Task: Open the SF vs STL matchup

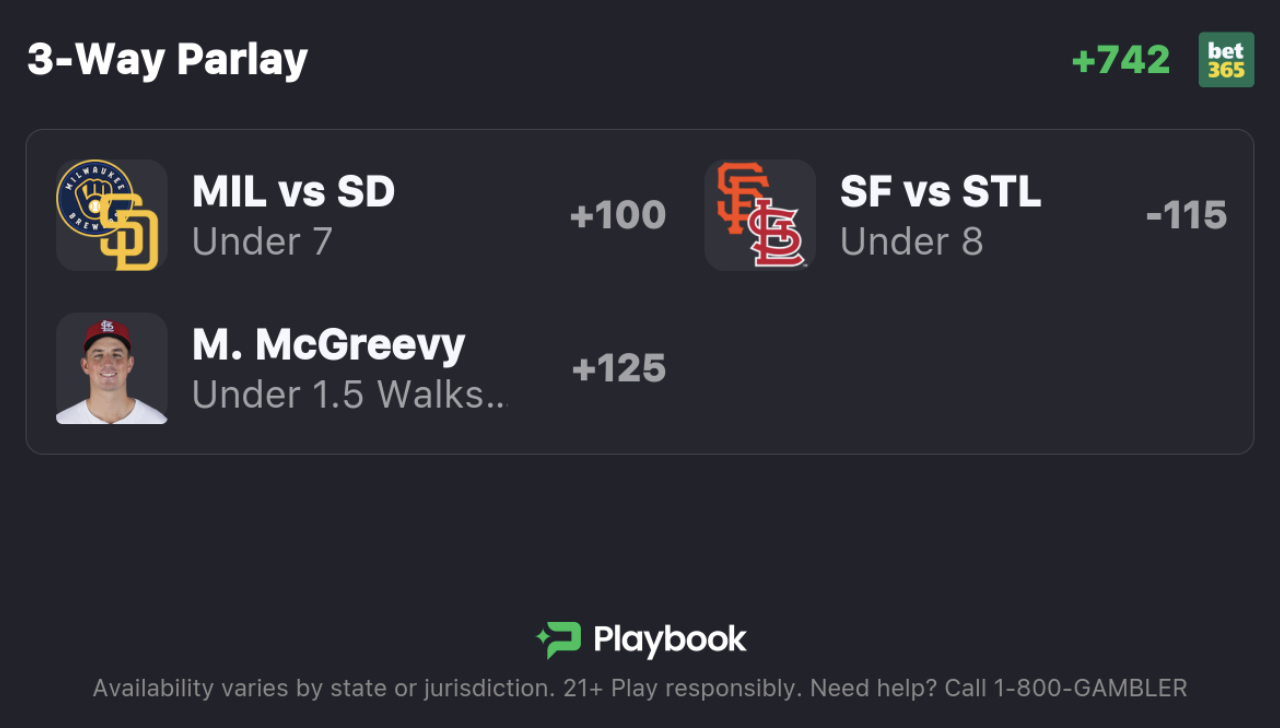Action: [x=940, y=192]
